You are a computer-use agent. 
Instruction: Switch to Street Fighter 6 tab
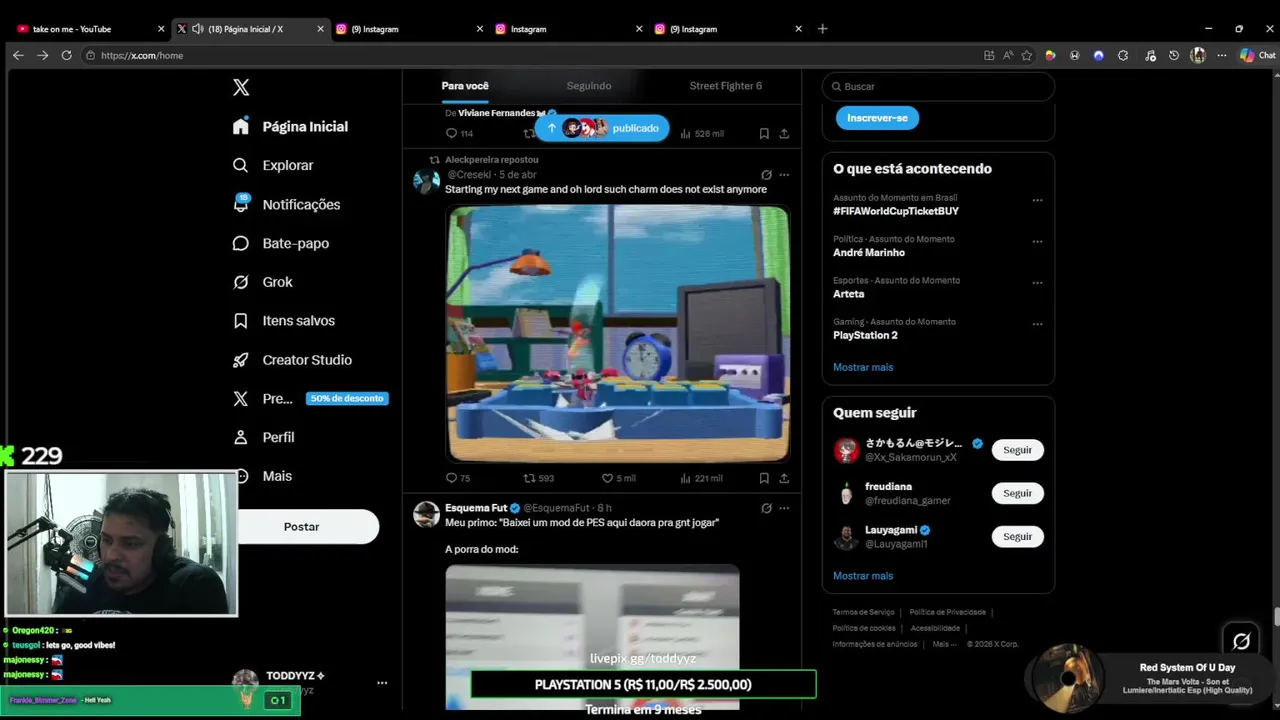click(725, 86)
